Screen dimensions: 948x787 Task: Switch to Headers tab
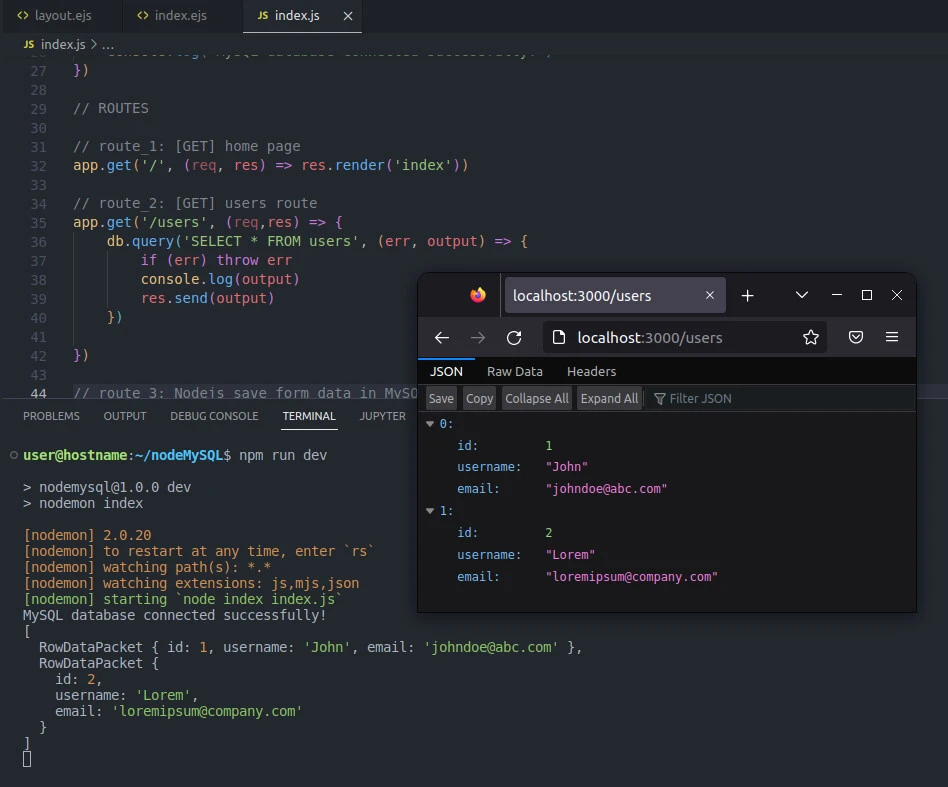(591, 371)
